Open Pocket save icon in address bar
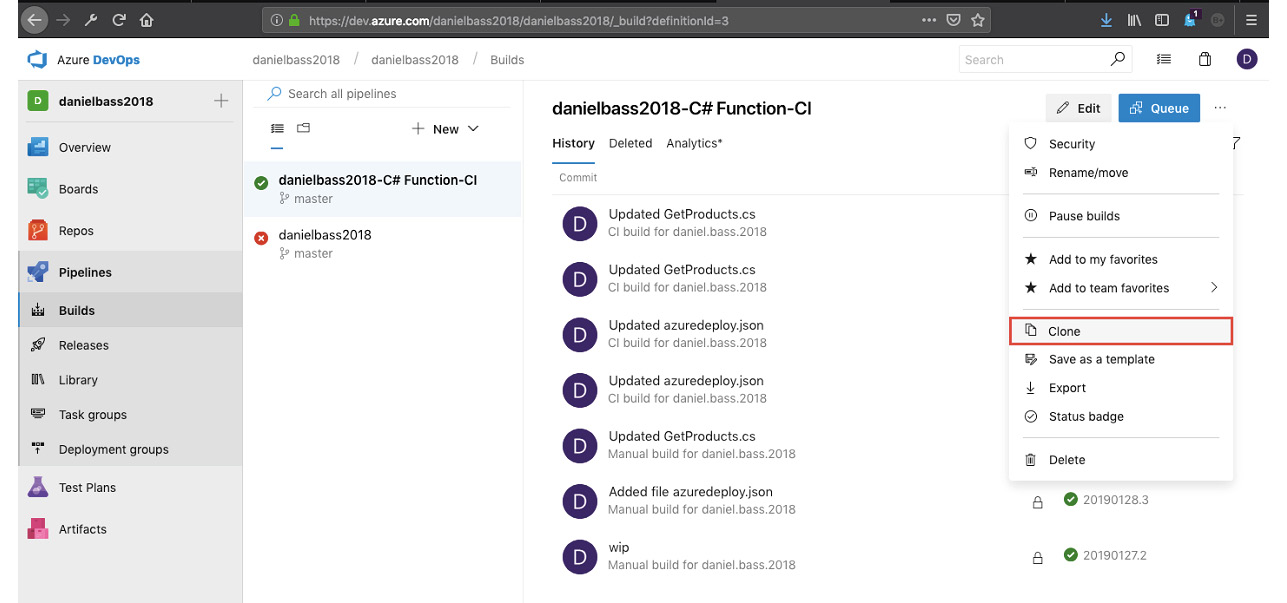This screenshot has width=1287, height=603. pos(954,19)
